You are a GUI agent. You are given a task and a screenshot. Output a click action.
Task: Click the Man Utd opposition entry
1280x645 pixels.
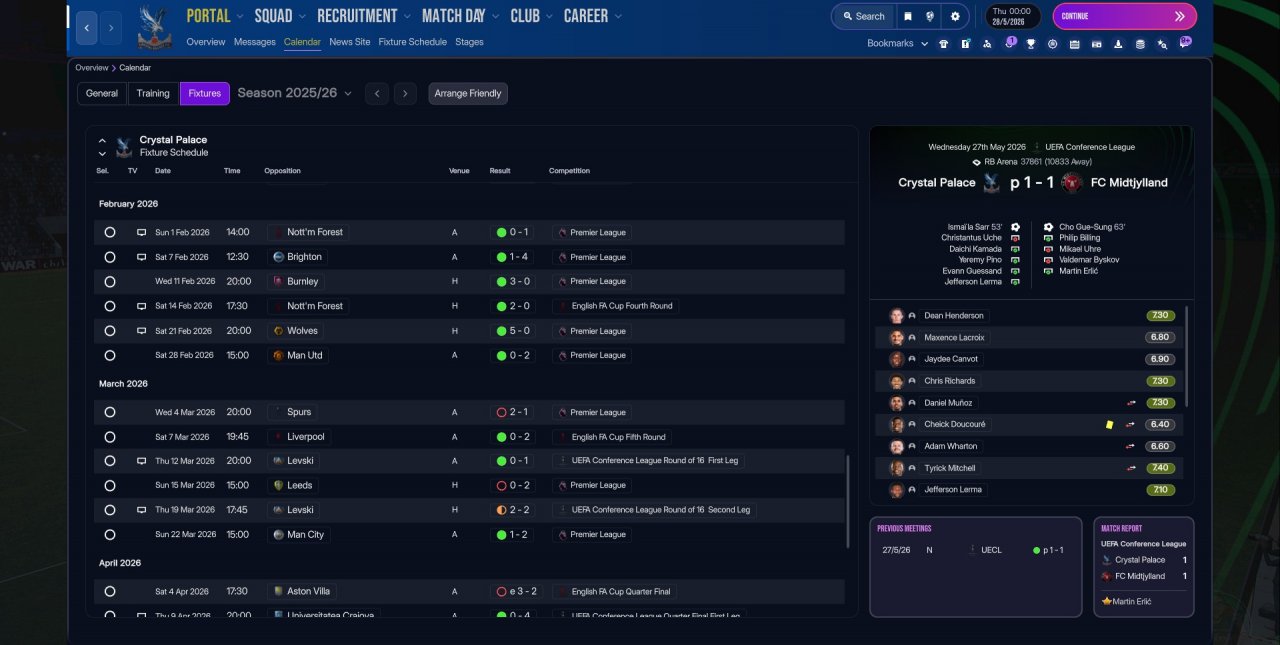pos(298,355)
